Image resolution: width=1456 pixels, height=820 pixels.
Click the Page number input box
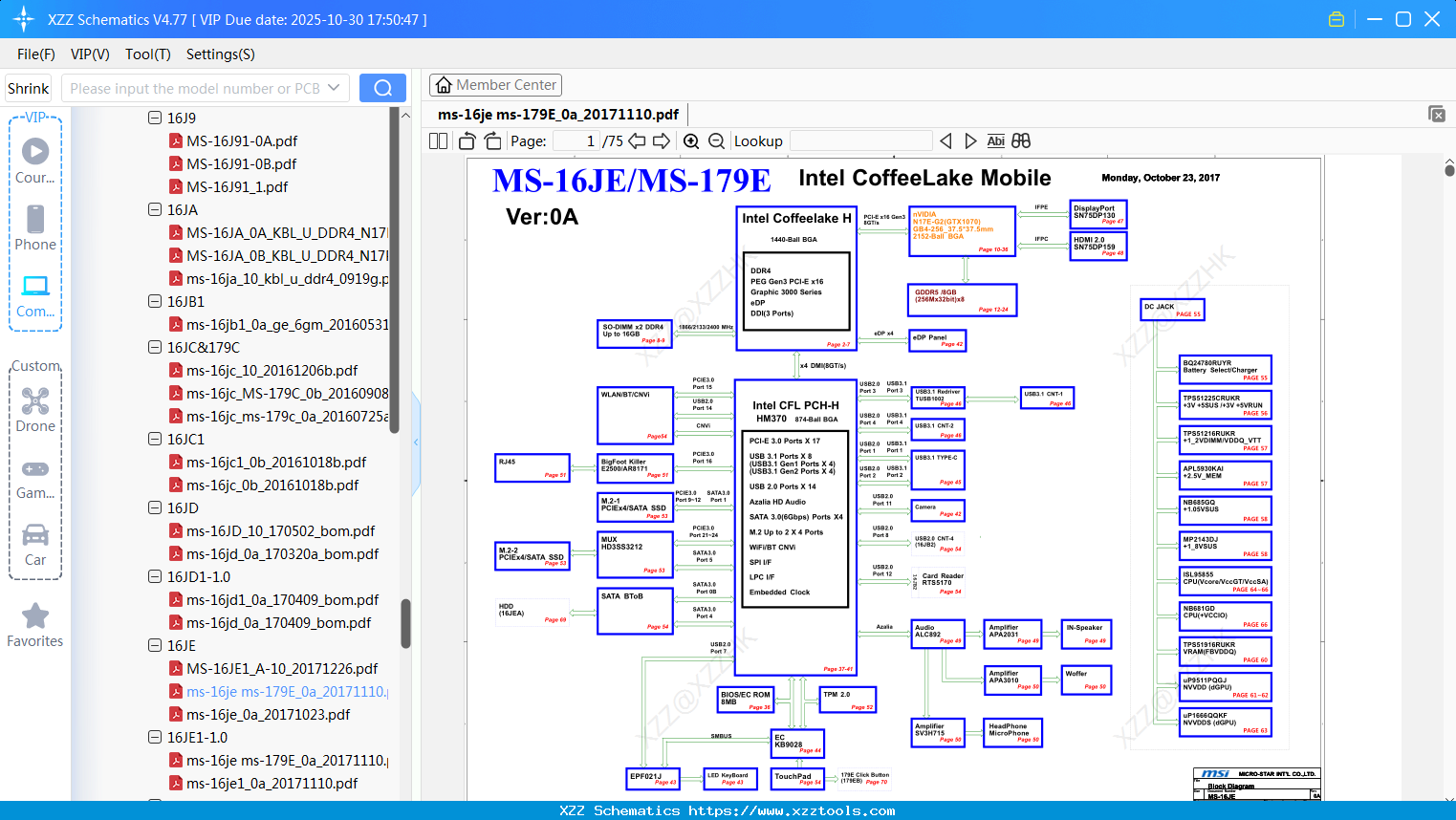576,140
